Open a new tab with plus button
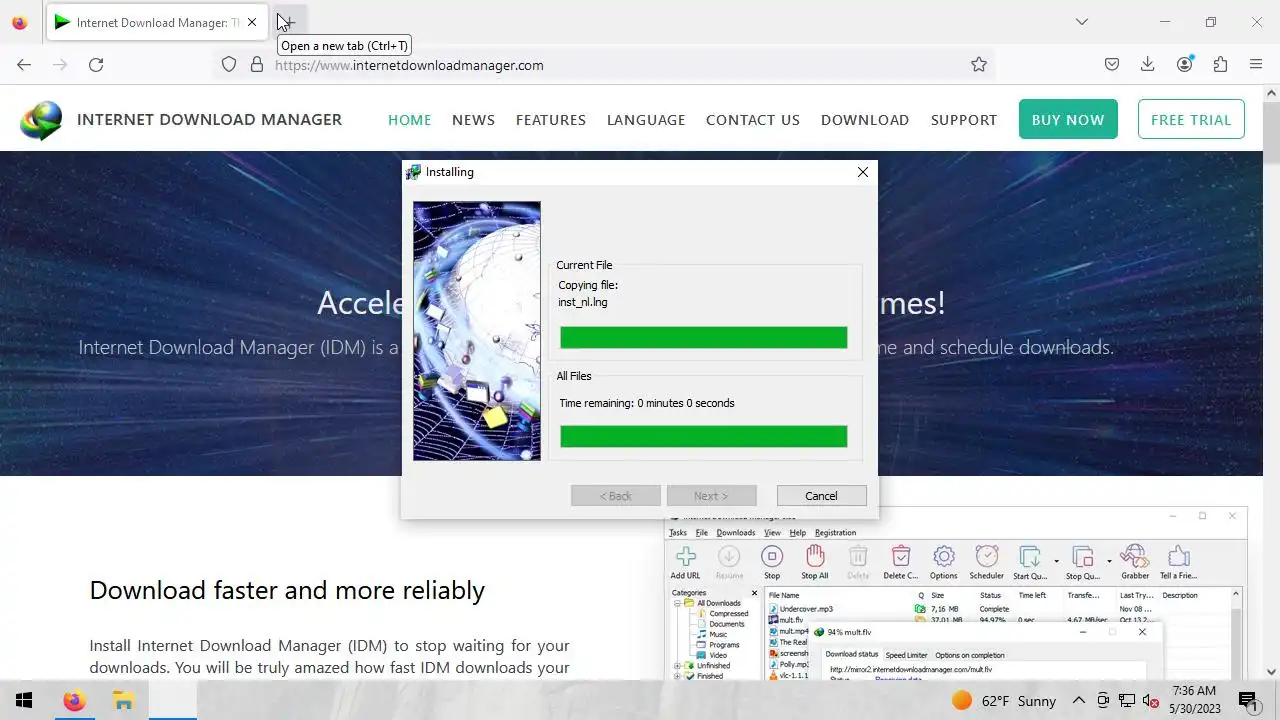 [x=287, y=22]
